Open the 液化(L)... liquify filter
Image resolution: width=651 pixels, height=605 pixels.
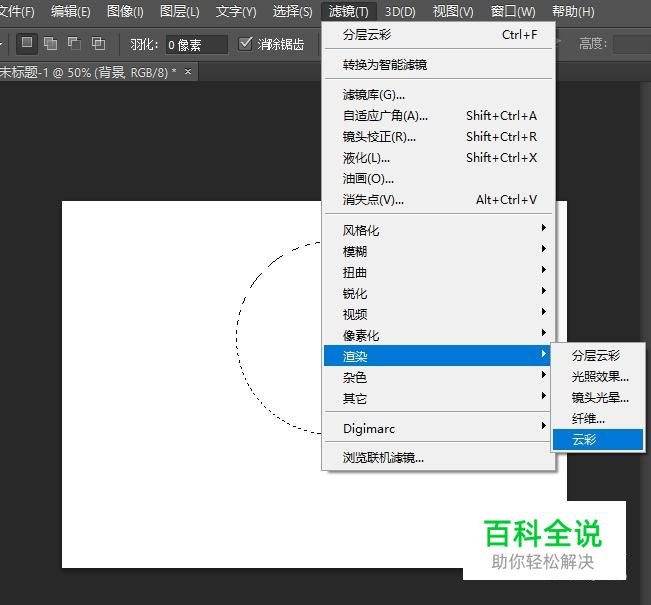(438, 158)
